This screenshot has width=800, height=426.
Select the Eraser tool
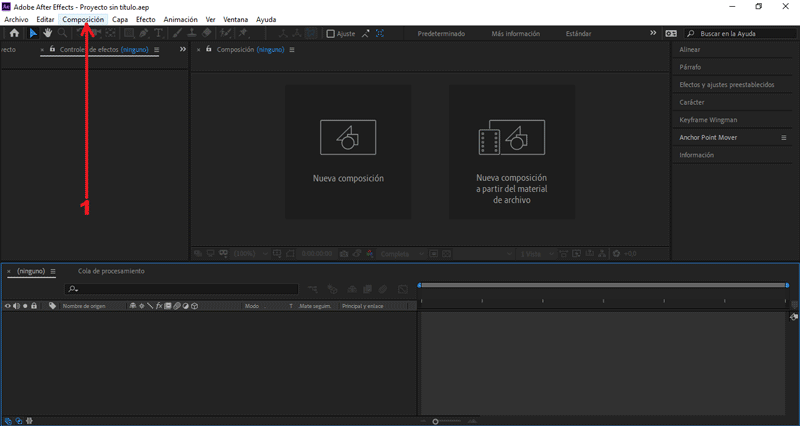pos(207,33)
